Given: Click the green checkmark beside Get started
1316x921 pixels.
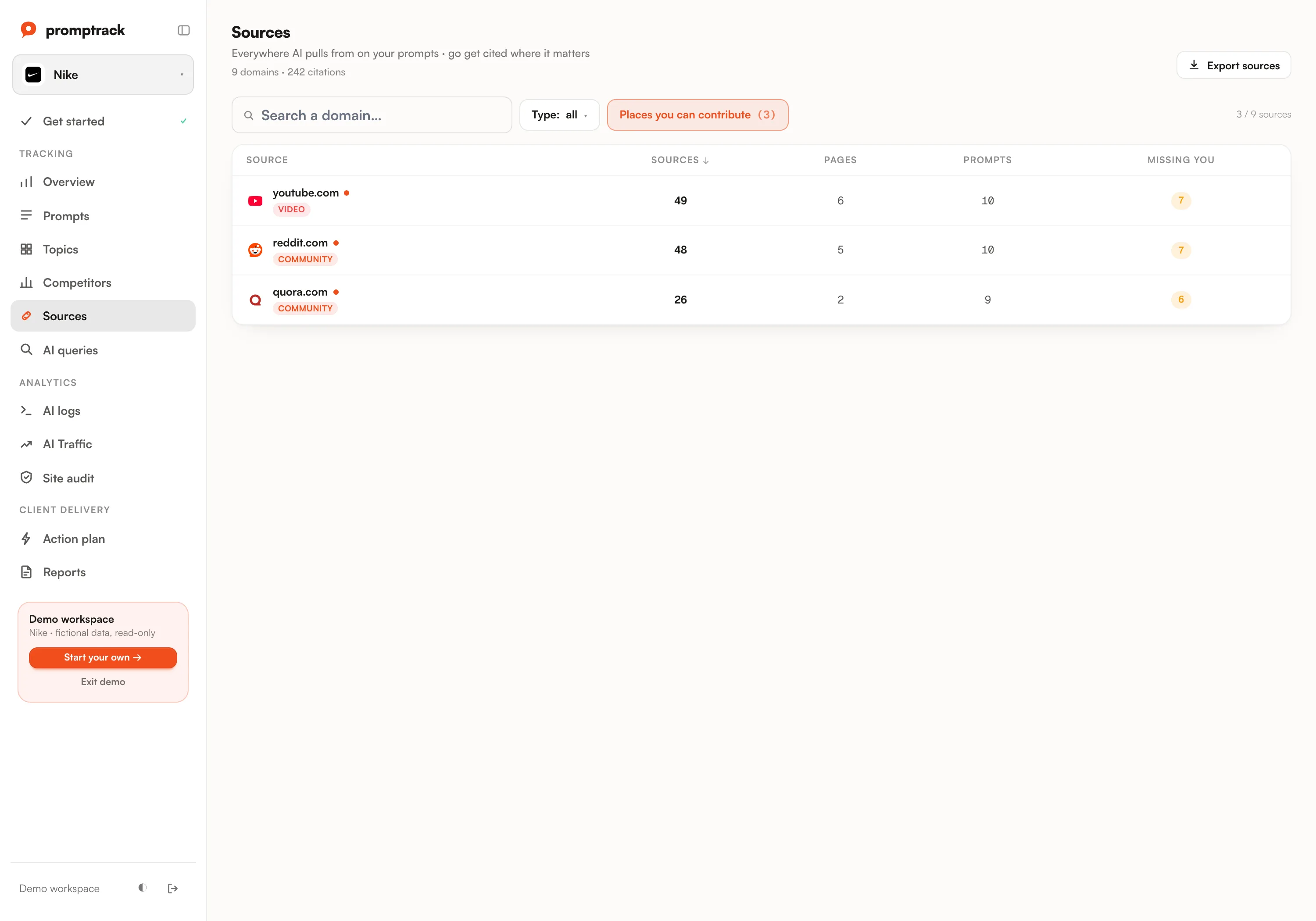Looking at the screenshot, I should pyautogui.click(x=183, y=121).
